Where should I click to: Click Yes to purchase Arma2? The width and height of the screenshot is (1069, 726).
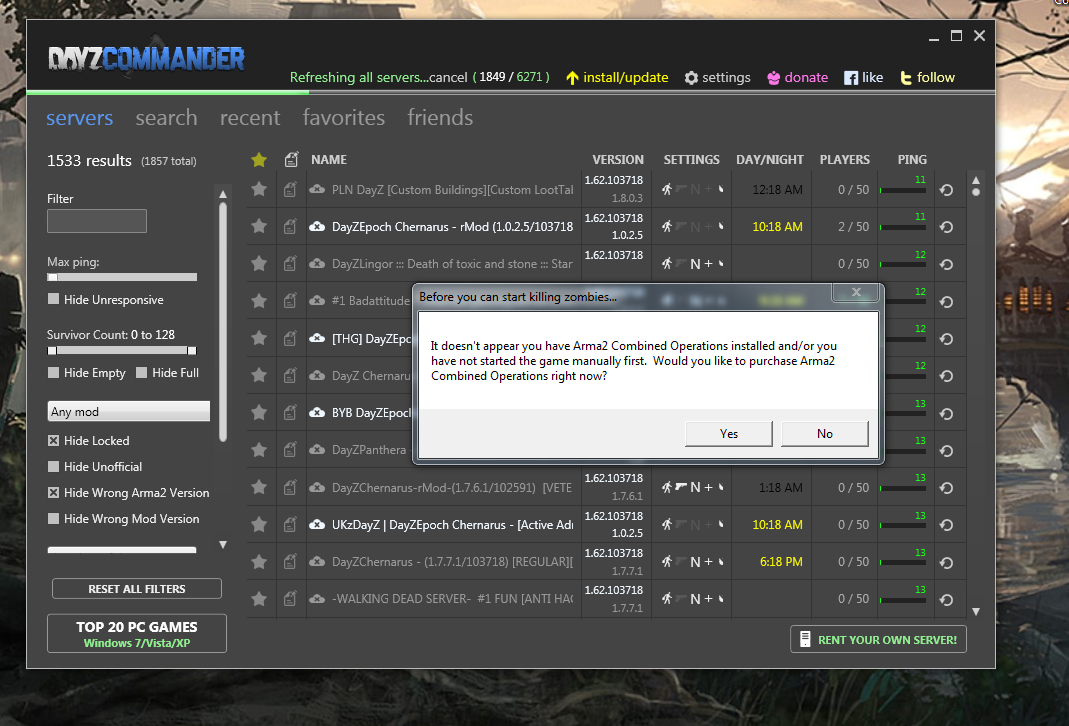tap(729, 434)
